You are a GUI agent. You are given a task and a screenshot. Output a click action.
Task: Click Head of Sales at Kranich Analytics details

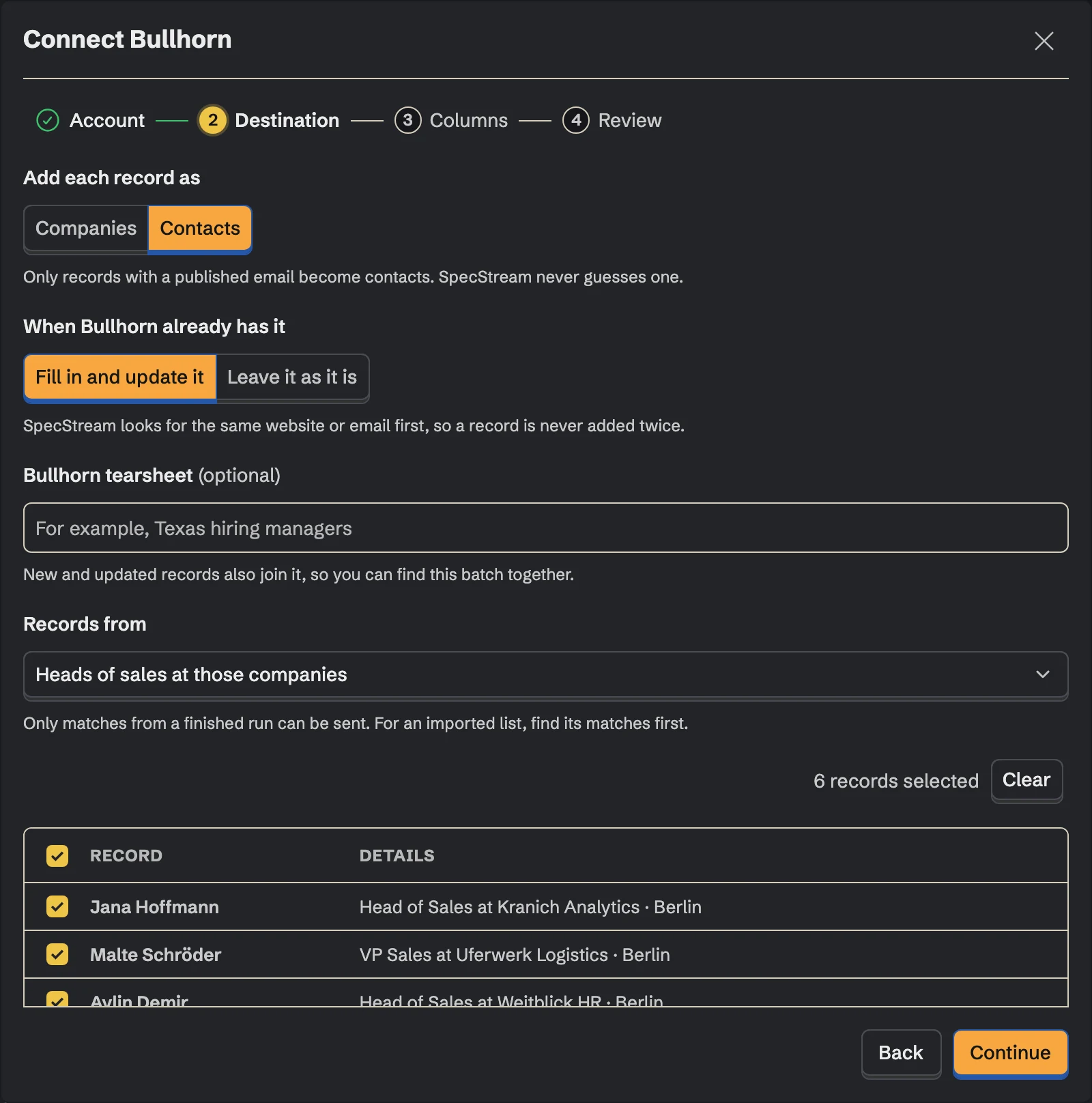point(530,907)
